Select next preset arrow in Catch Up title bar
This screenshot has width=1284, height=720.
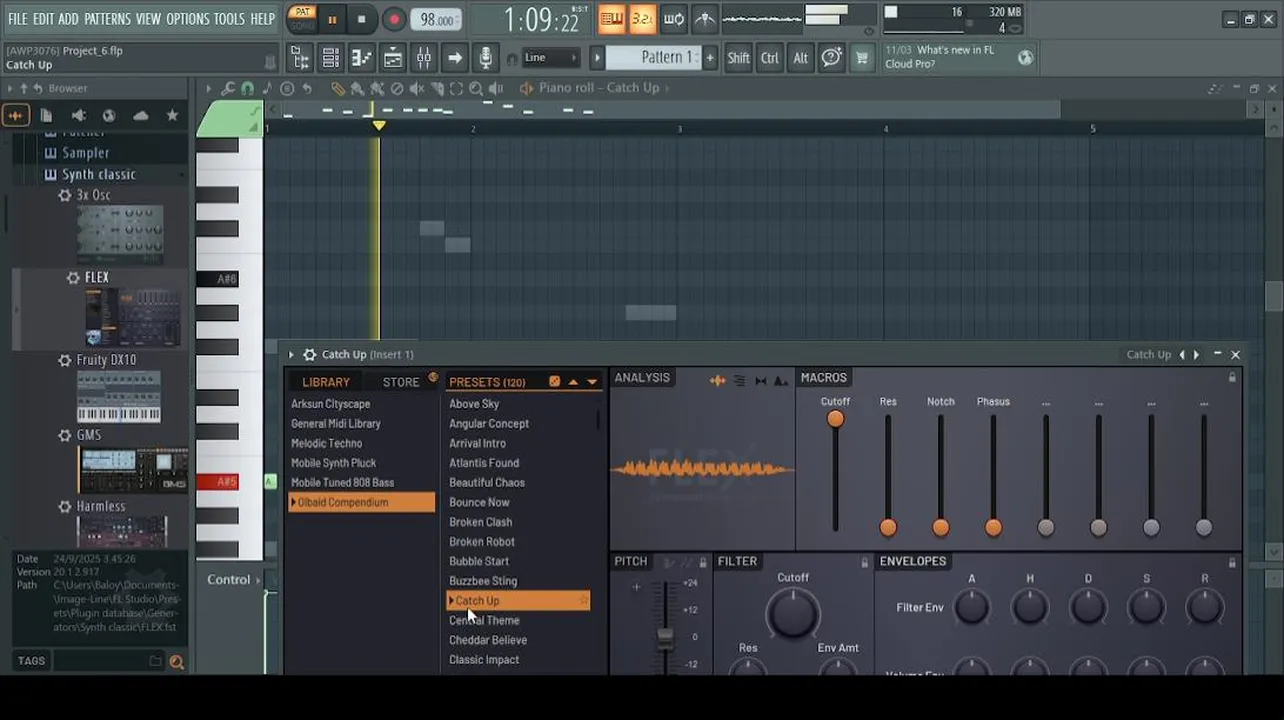[1196, 354]
